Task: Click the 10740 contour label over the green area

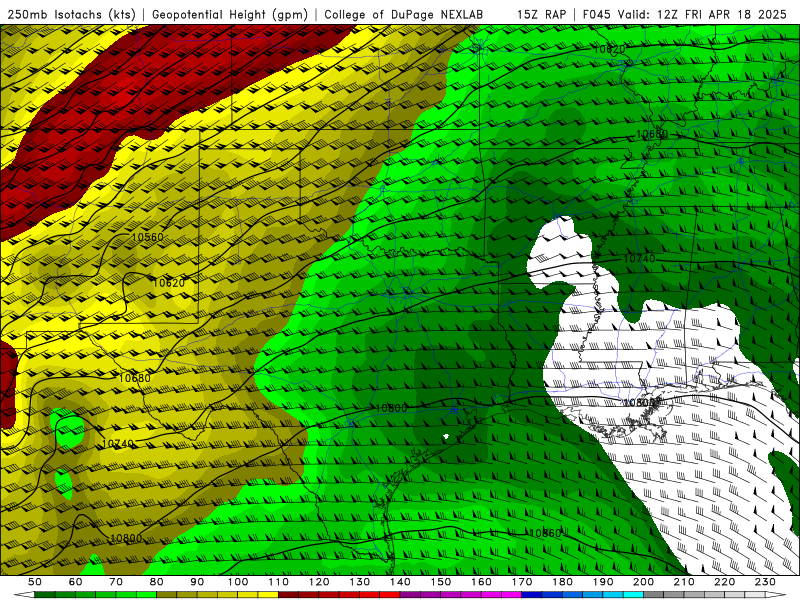Action: tap(639, 259)
